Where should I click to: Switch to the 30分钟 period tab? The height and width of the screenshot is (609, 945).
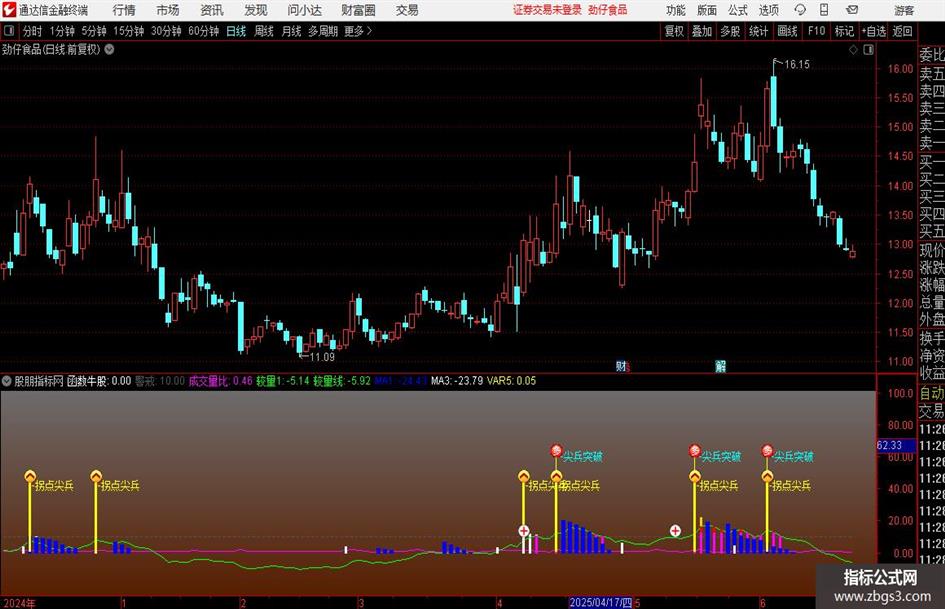pyautogui.click(x=166, y=31)
